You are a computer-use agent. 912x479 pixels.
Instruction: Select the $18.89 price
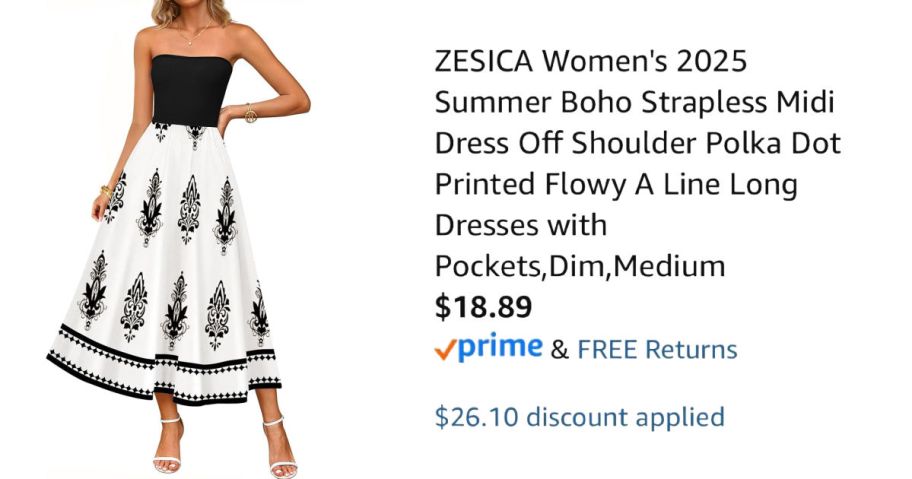pyautogui.click(x=483, y=307)
